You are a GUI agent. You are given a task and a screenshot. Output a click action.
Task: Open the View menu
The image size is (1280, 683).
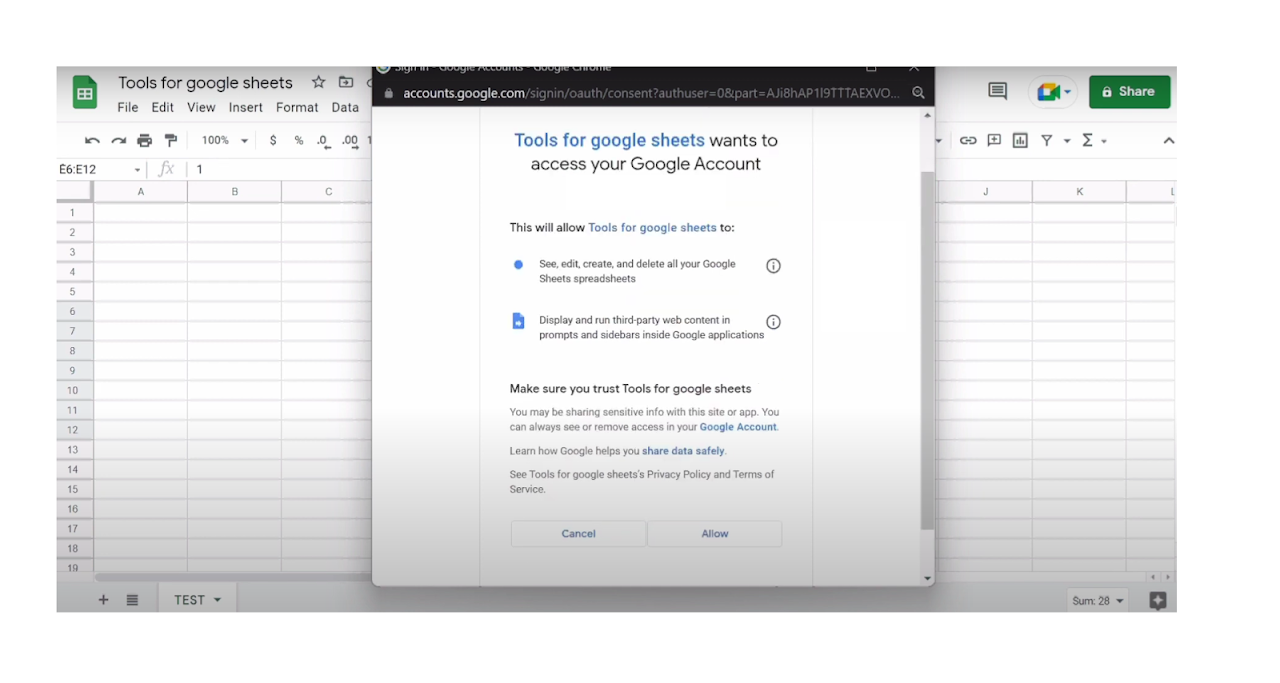click(x=201, y=107)
